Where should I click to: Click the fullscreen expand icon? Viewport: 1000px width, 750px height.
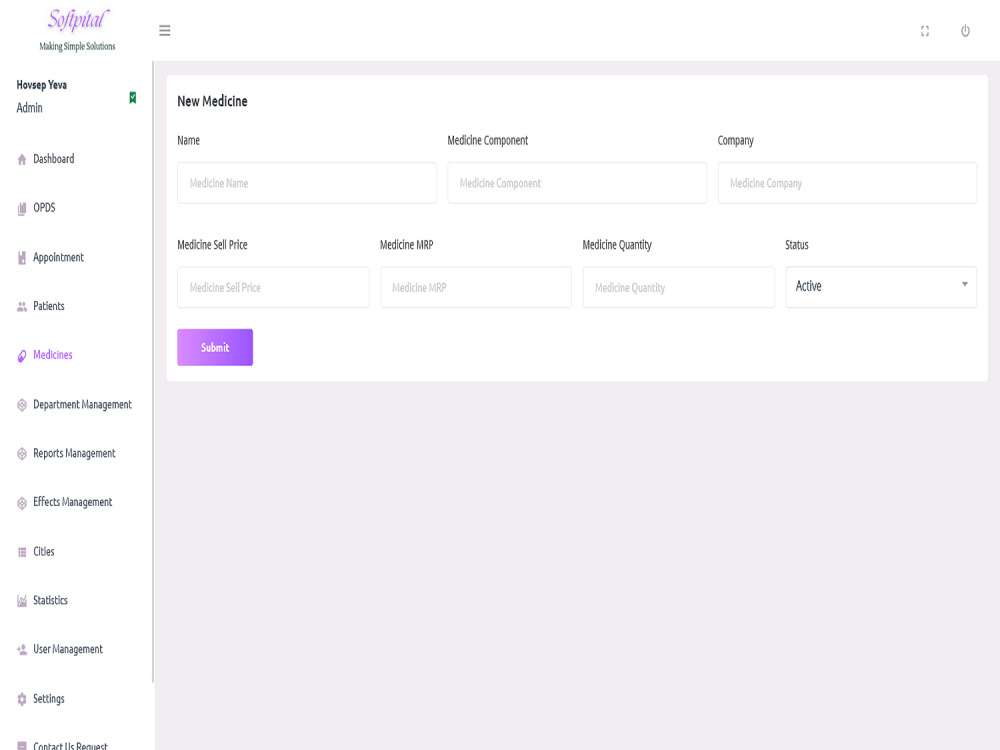tap(925, 31)
